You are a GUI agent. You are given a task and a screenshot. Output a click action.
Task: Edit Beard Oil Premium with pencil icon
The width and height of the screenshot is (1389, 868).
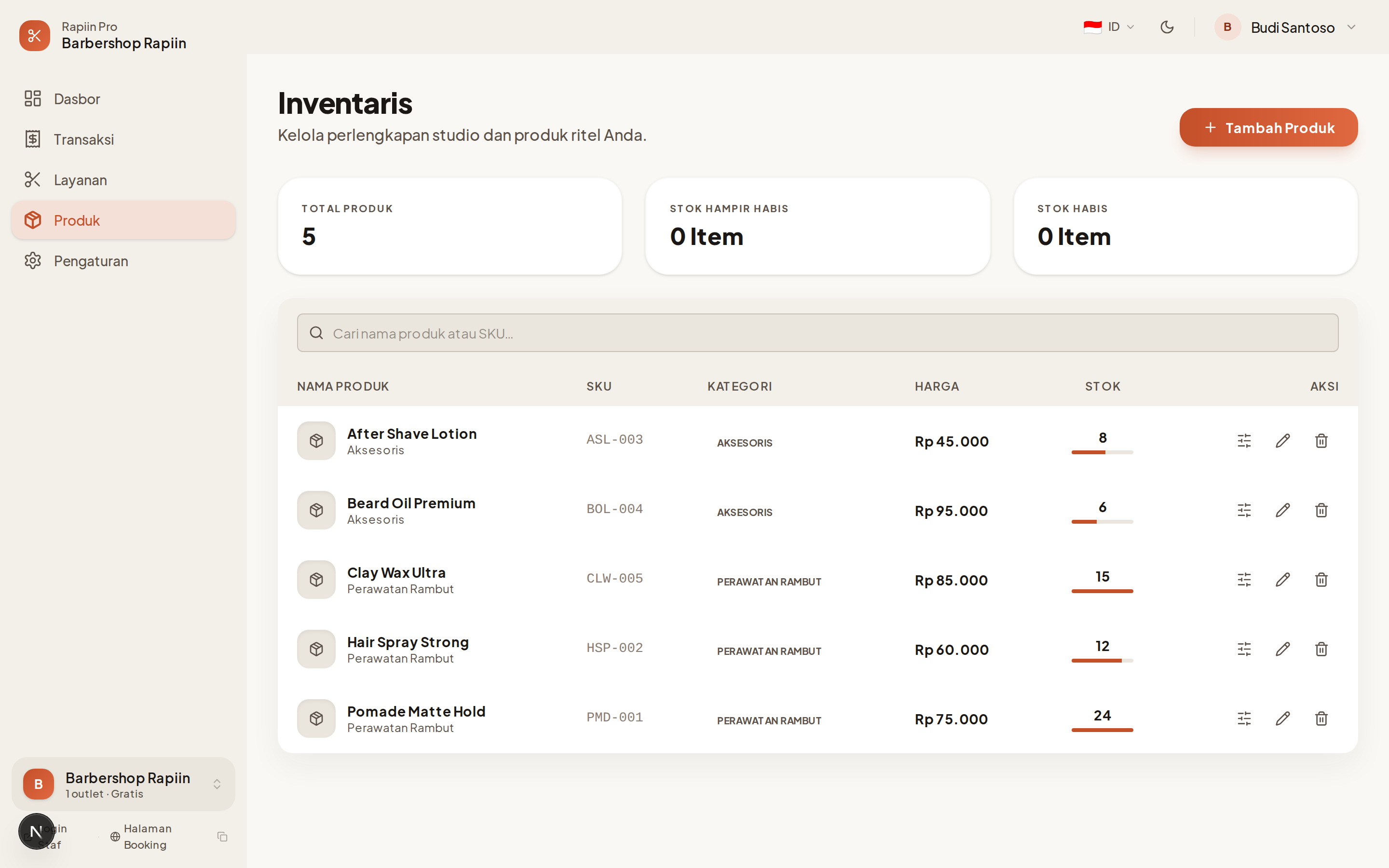click(1282, 510)
